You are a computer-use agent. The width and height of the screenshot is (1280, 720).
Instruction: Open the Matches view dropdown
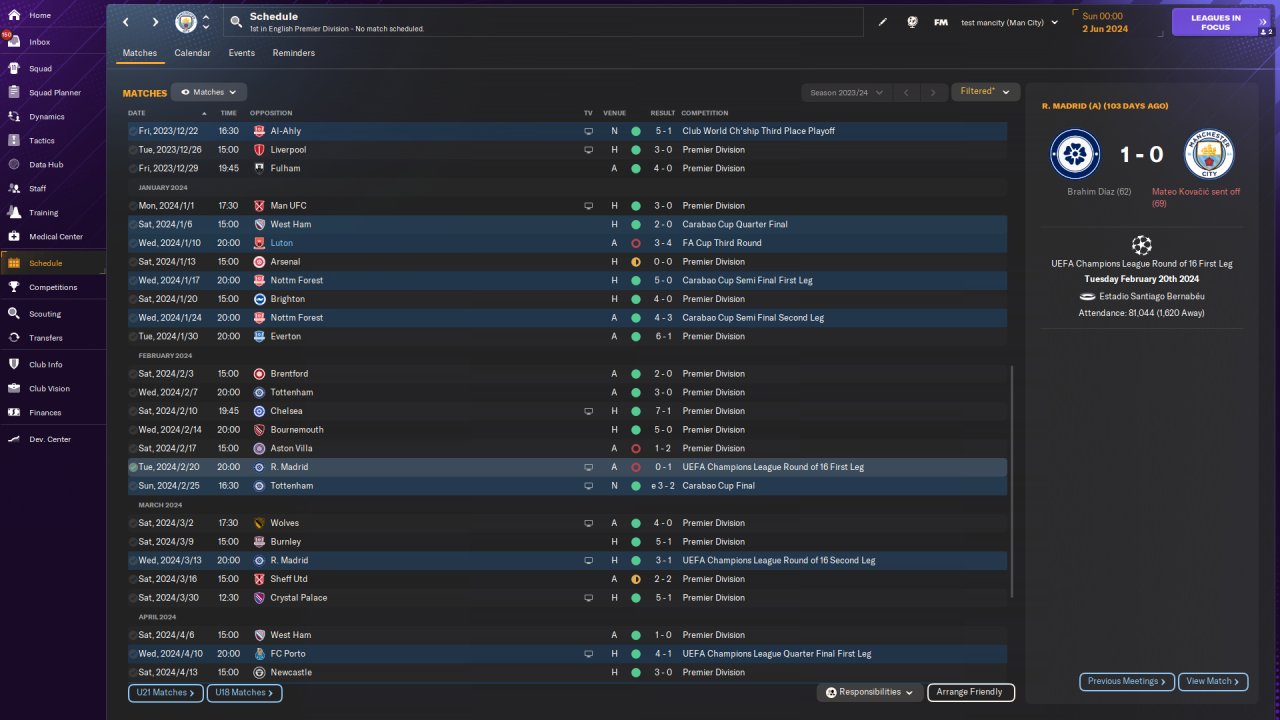point(209,92)
